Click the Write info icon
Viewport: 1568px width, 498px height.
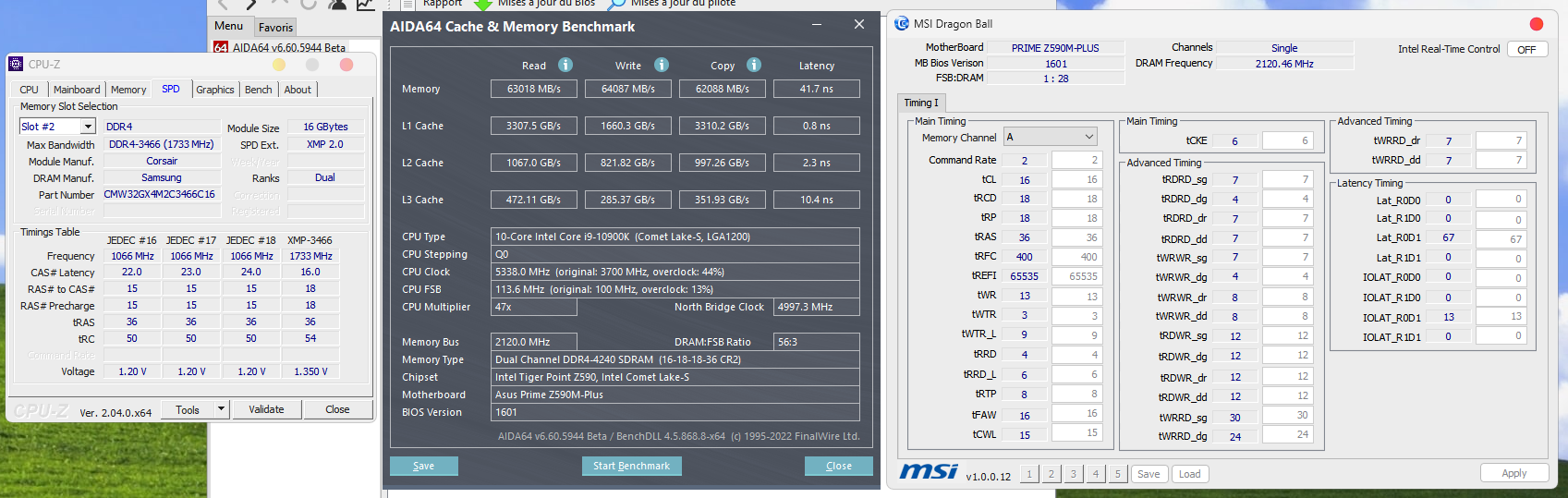[x=662, y=65]
